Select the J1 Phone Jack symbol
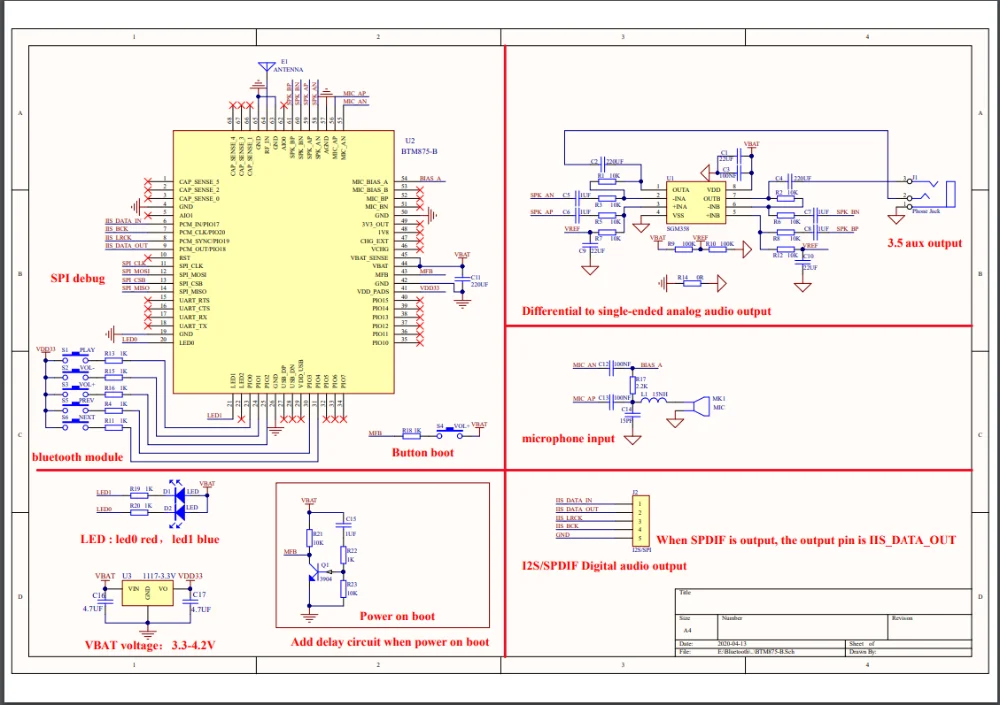This screenshot has width=1000, height=705. (x=932, y=193)
